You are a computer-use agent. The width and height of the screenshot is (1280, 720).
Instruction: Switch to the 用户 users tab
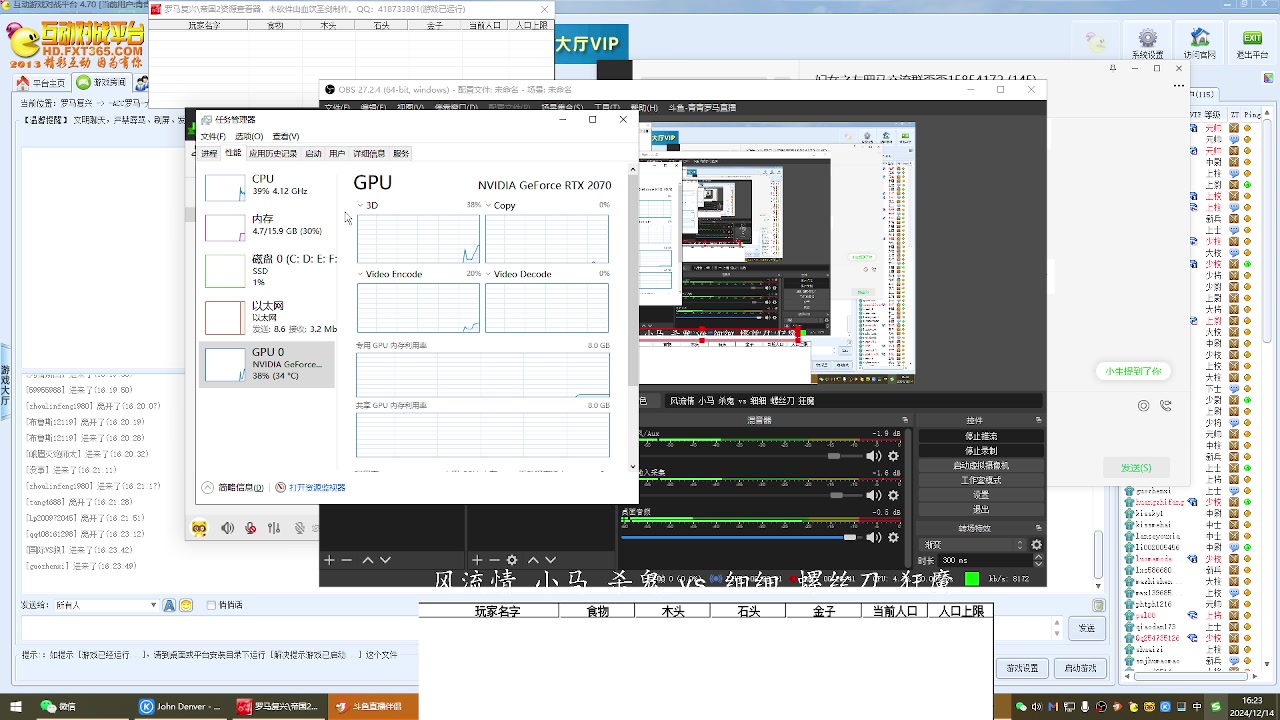pyautogui.click(x=337, y=154)
